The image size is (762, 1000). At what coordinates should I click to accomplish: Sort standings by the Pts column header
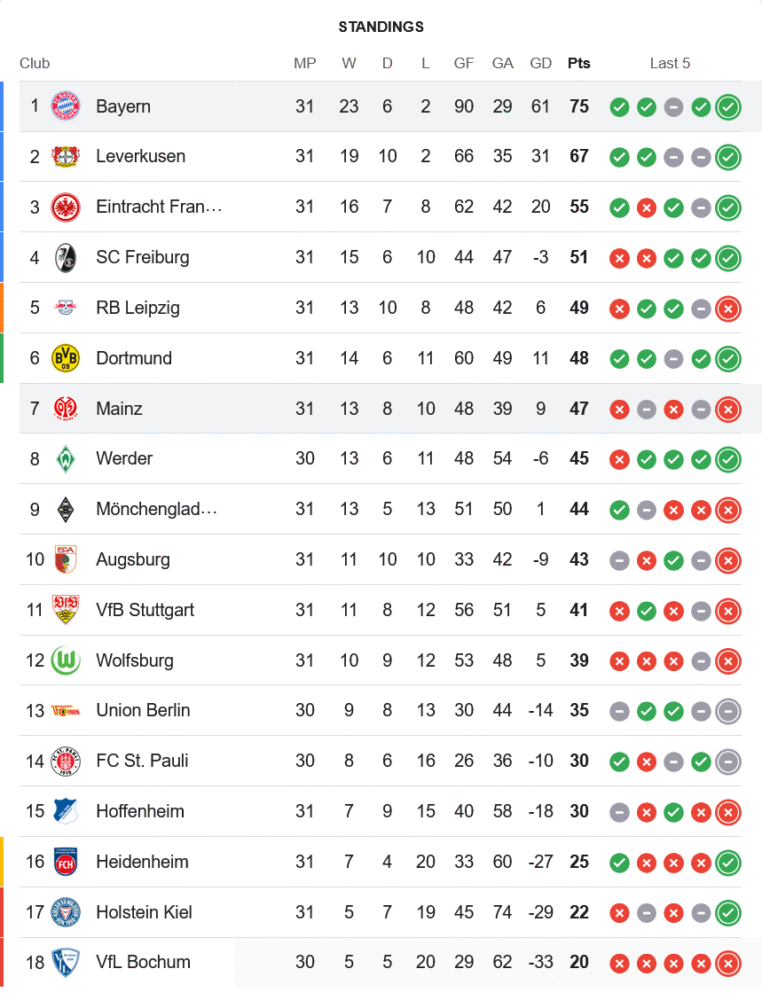[x=579, y=63]
